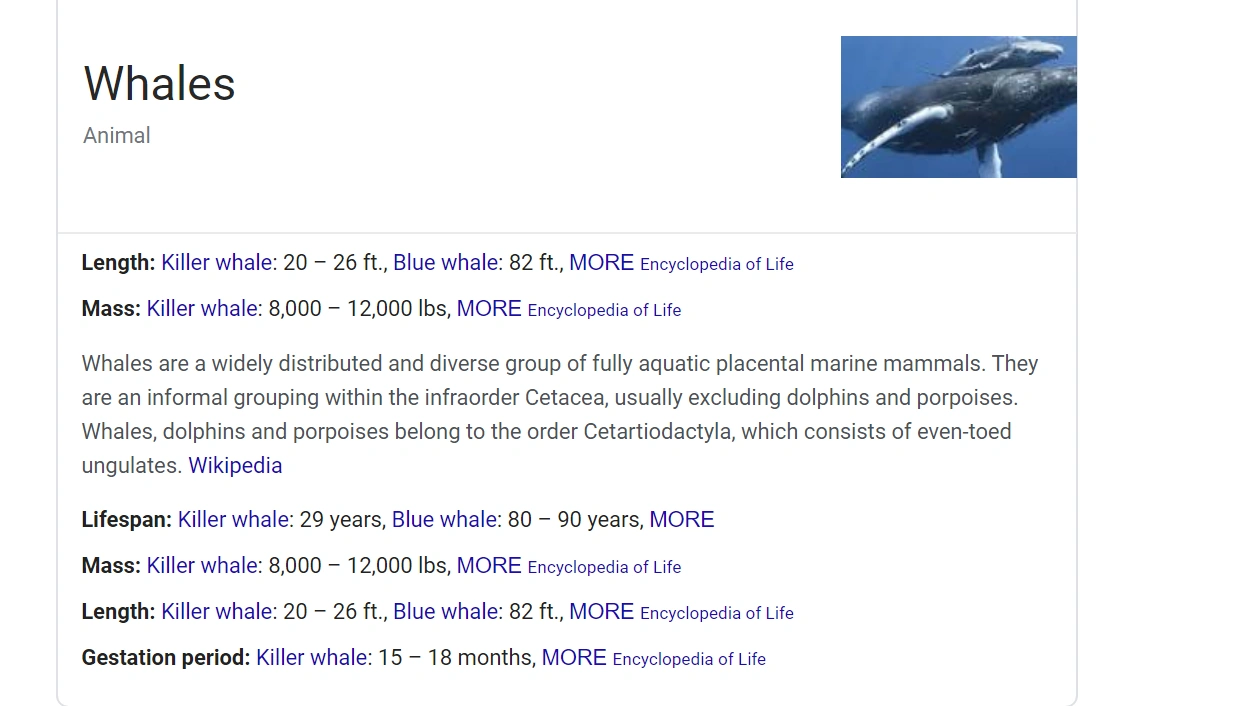1256x706 pixels.
Task: Click Killer whale in Gestation period row
Action: 311,658
